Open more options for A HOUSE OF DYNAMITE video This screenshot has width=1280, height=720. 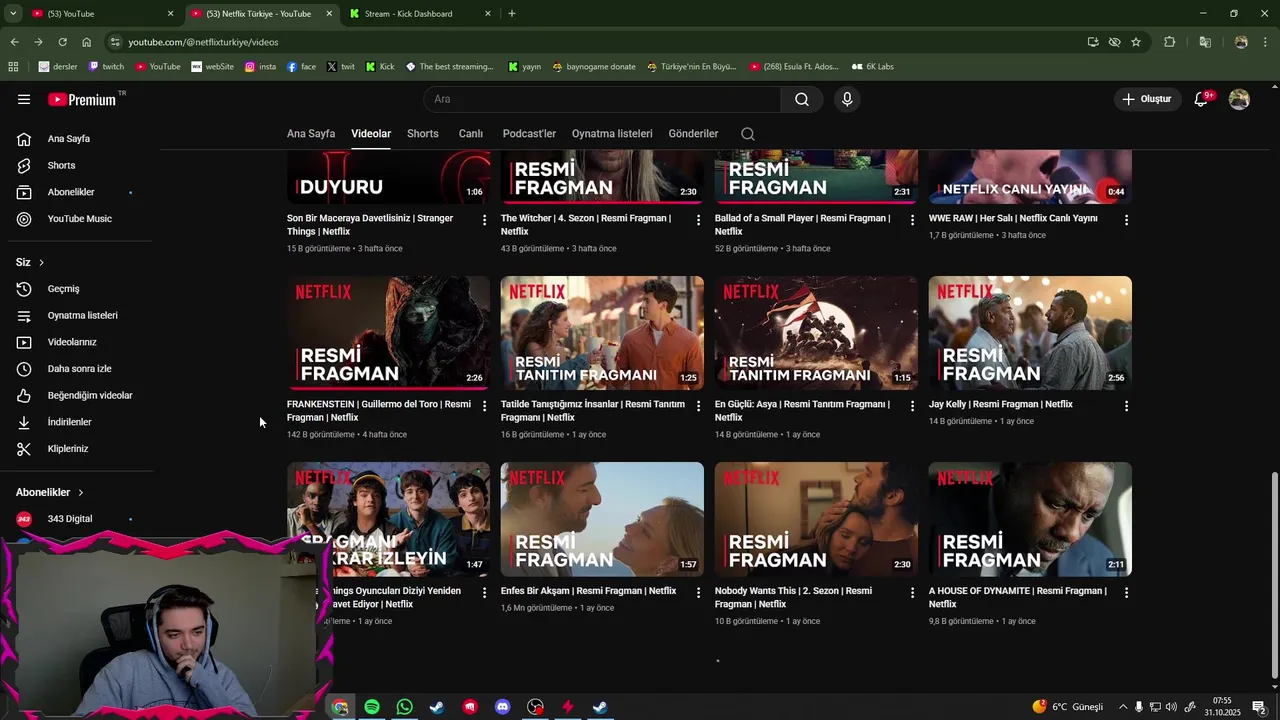click(x=1126, y=593)
